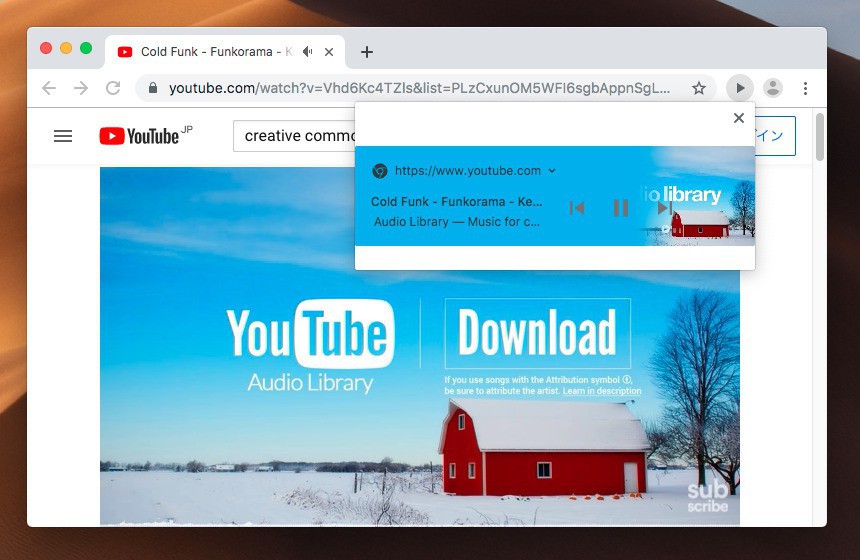Open the Chrome profile avatar menu
Image resolution: width=860 pixels, height=560 pixels.
[773, 88]
